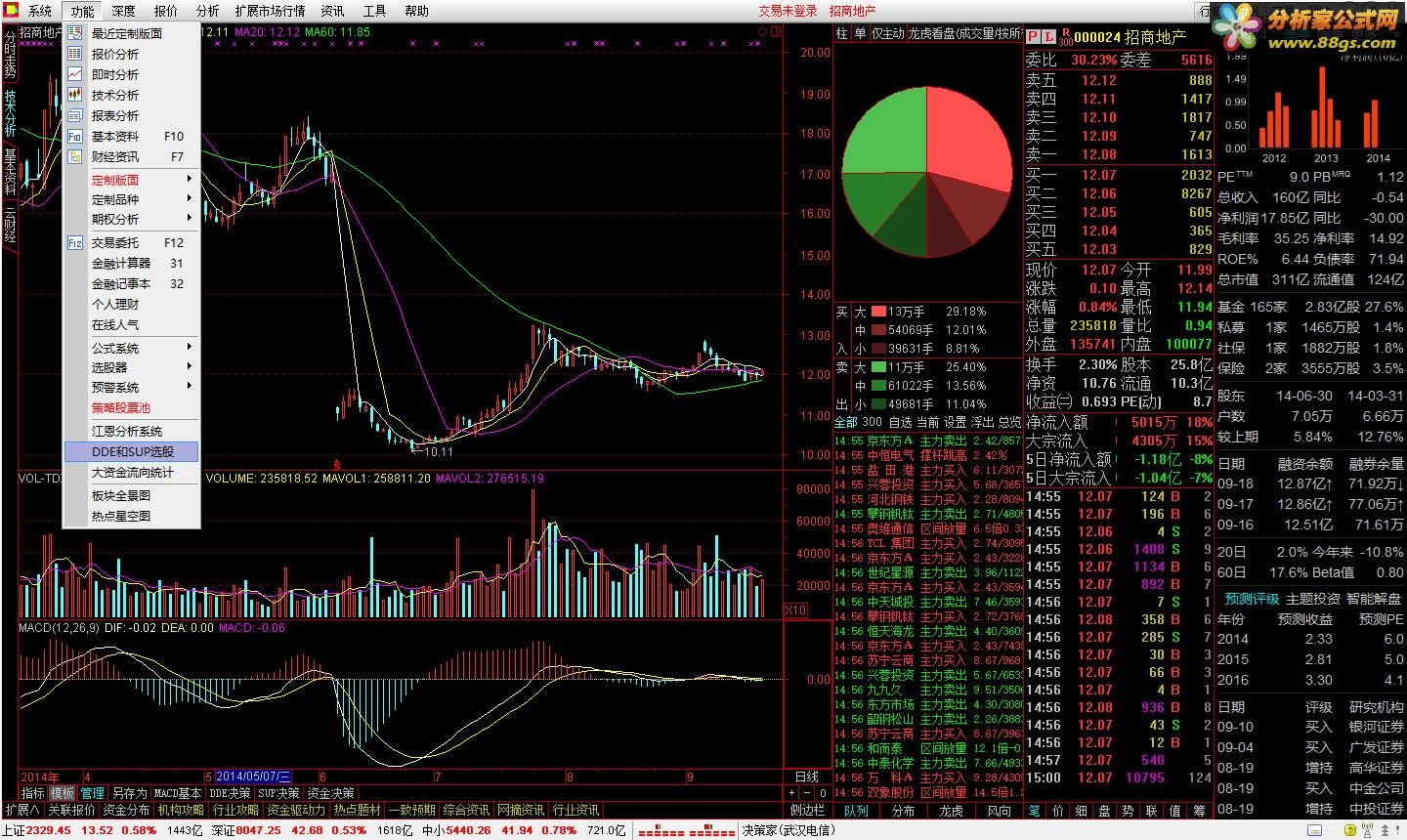Toggle the 侧边栏 sidebar button
The height and width of the screenshot is (840, 1407).
pyautogui.click(x=807, y=811)
